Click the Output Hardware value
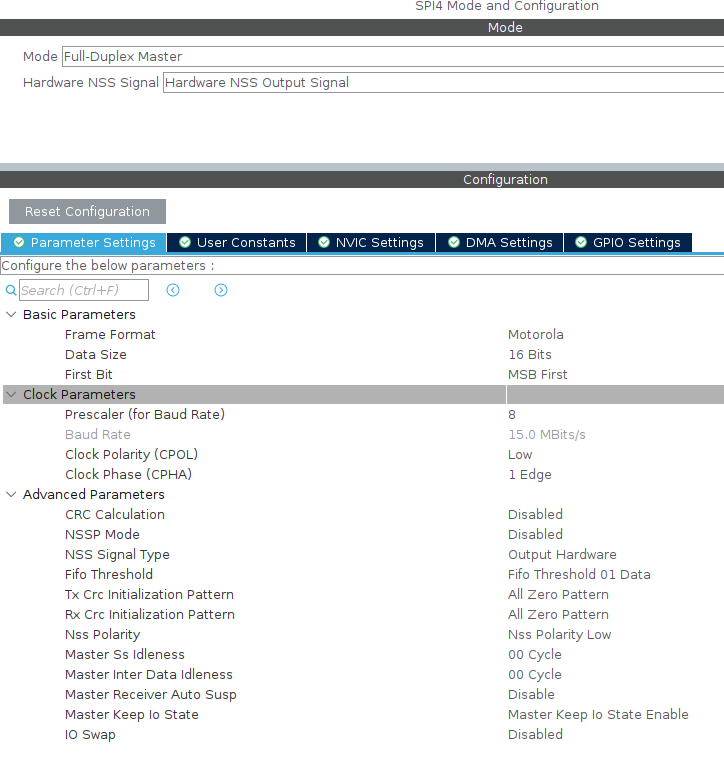The image size is (724, 757). pyautogui.click(x=562, y=555)
